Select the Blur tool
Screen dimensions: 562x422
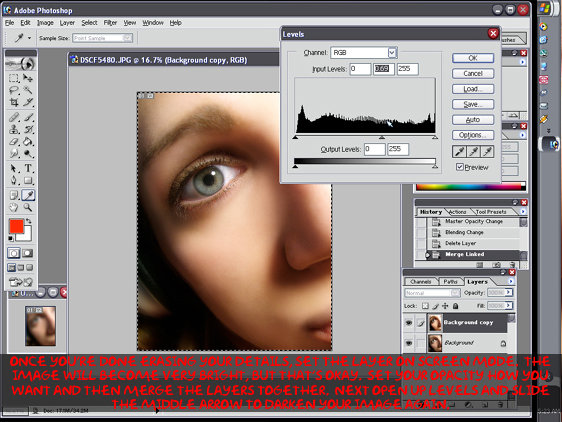(x=14, y=153)
